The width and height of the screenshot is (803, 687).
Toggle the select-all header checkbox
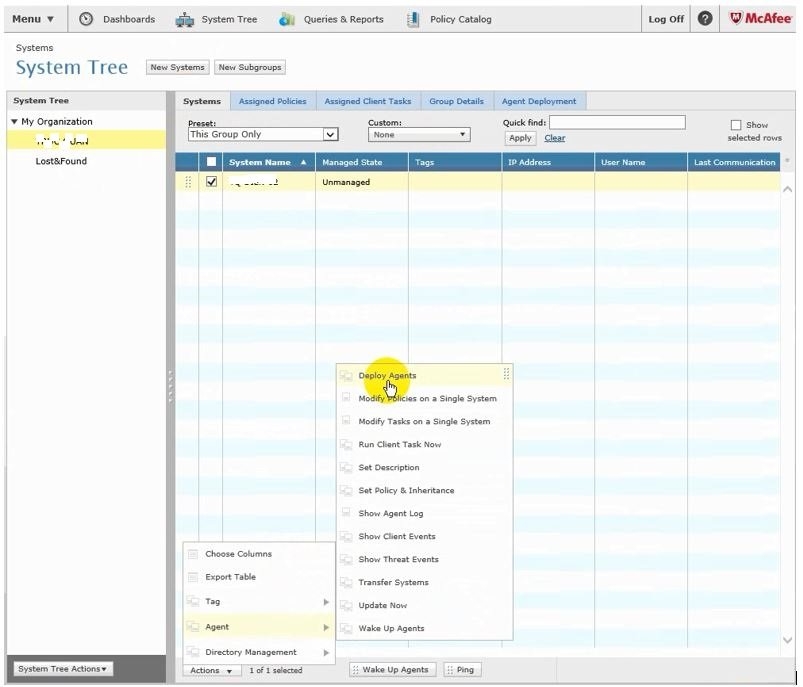click(x=211, y=162)
